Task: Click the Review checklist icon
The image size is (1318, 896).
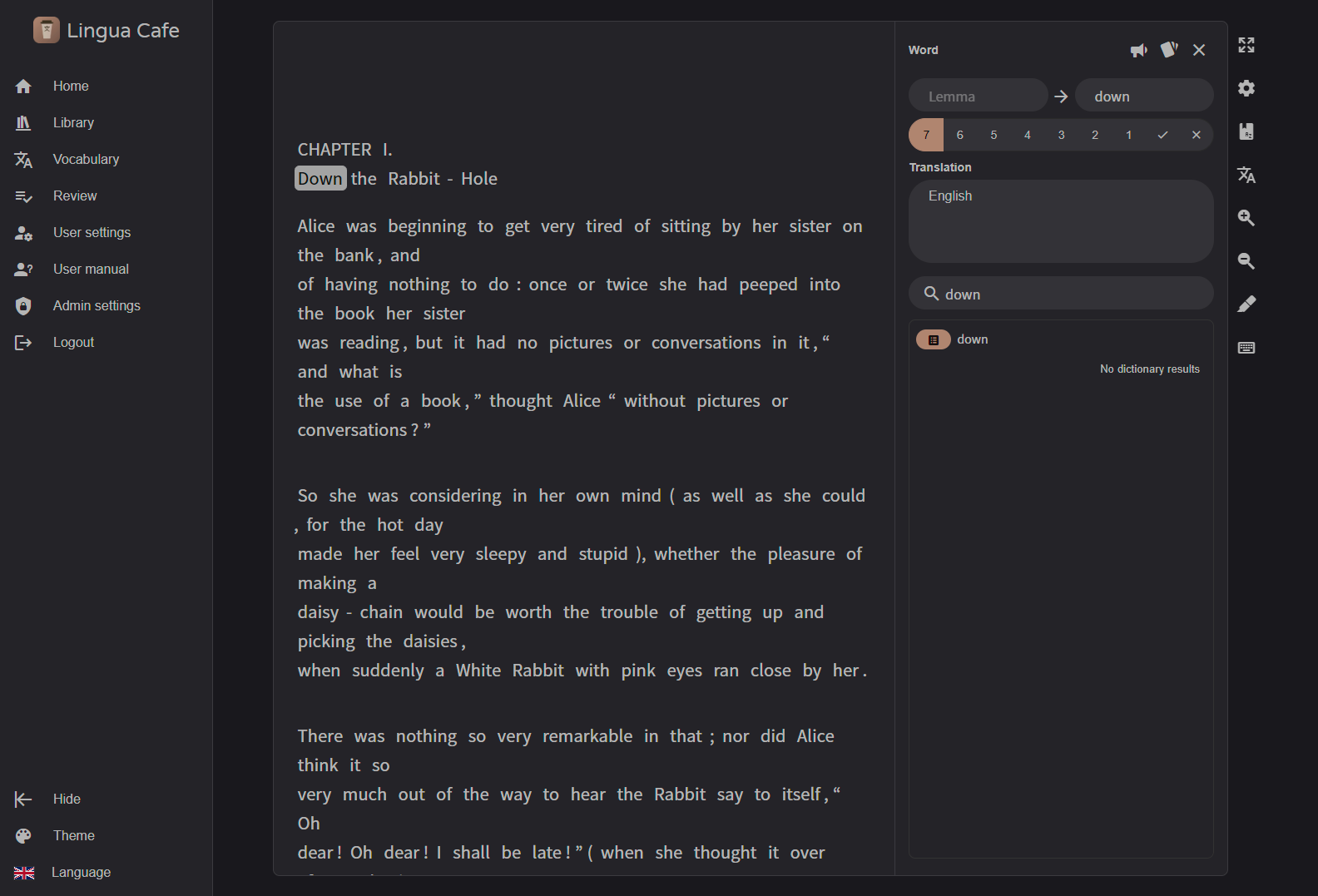Action: (23, 196)
